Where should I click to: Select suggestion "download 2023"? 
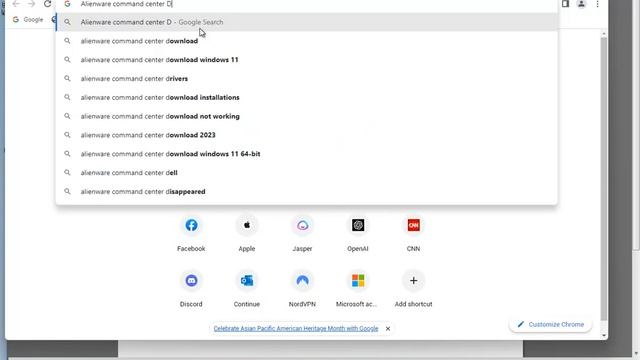coord(307,135)
